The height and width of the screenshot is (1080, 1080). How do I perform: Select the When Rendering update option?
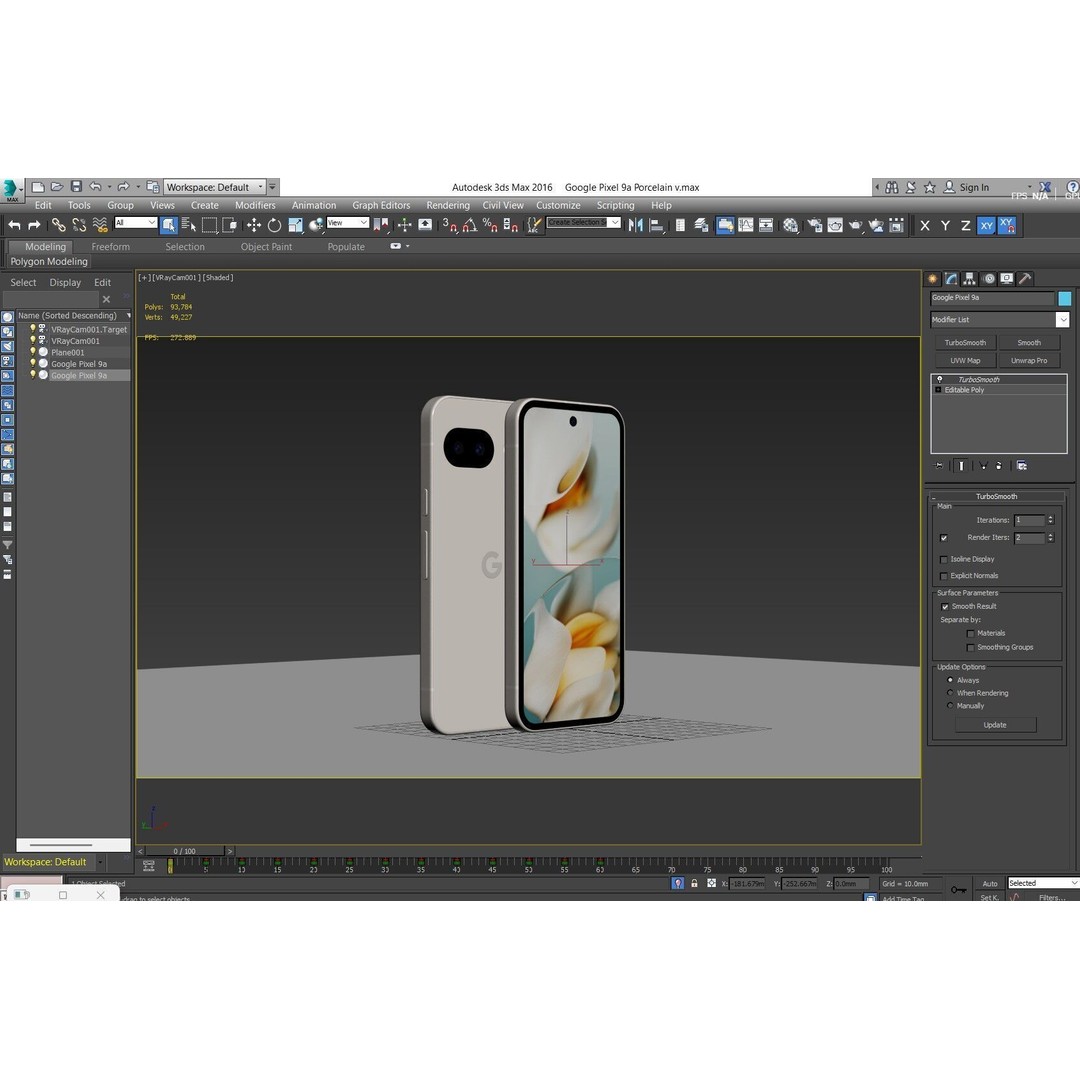tap(951, 693)
